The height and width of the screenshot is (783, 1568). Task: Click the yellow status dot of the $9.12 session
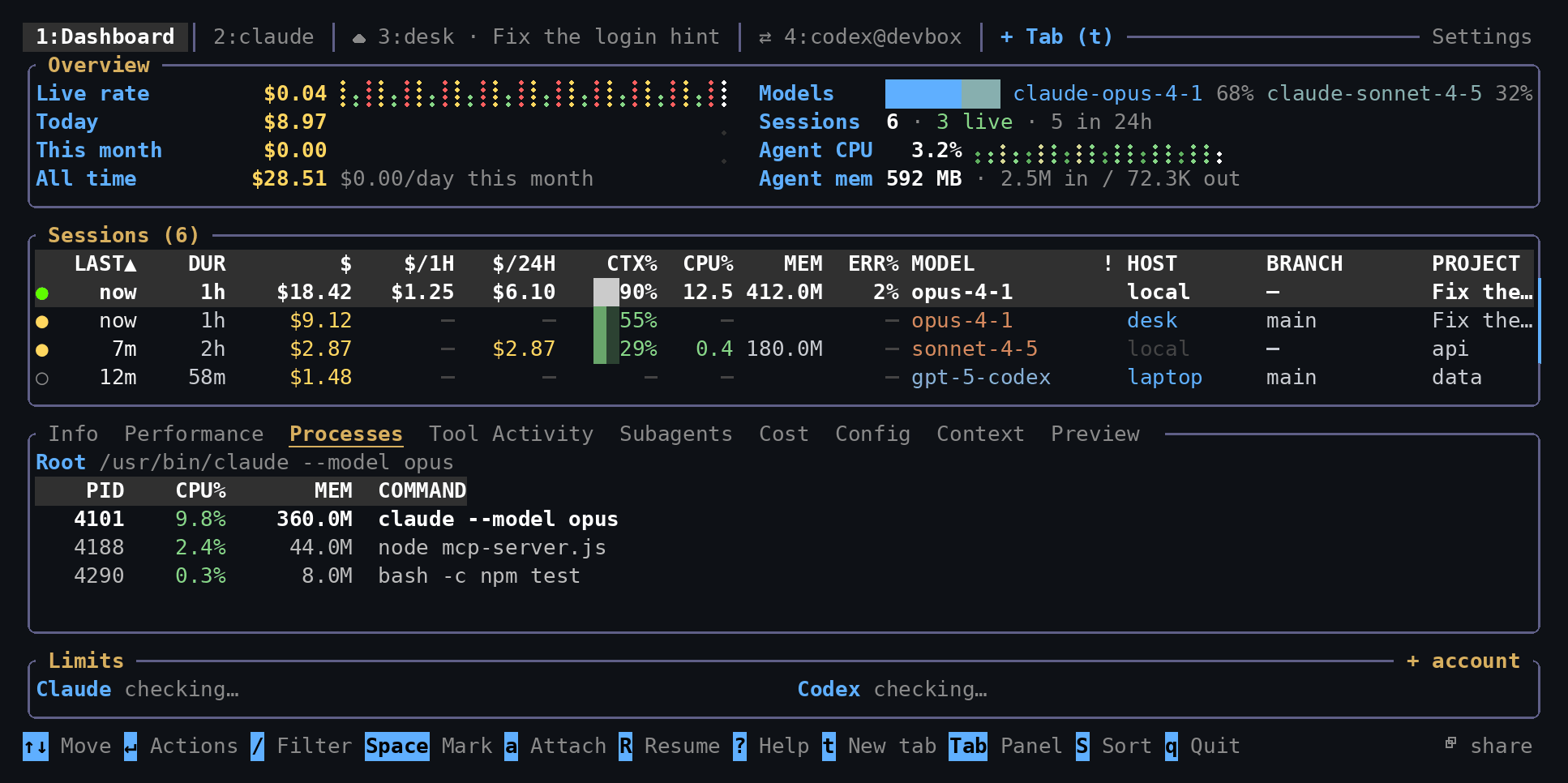coord(42,321)
